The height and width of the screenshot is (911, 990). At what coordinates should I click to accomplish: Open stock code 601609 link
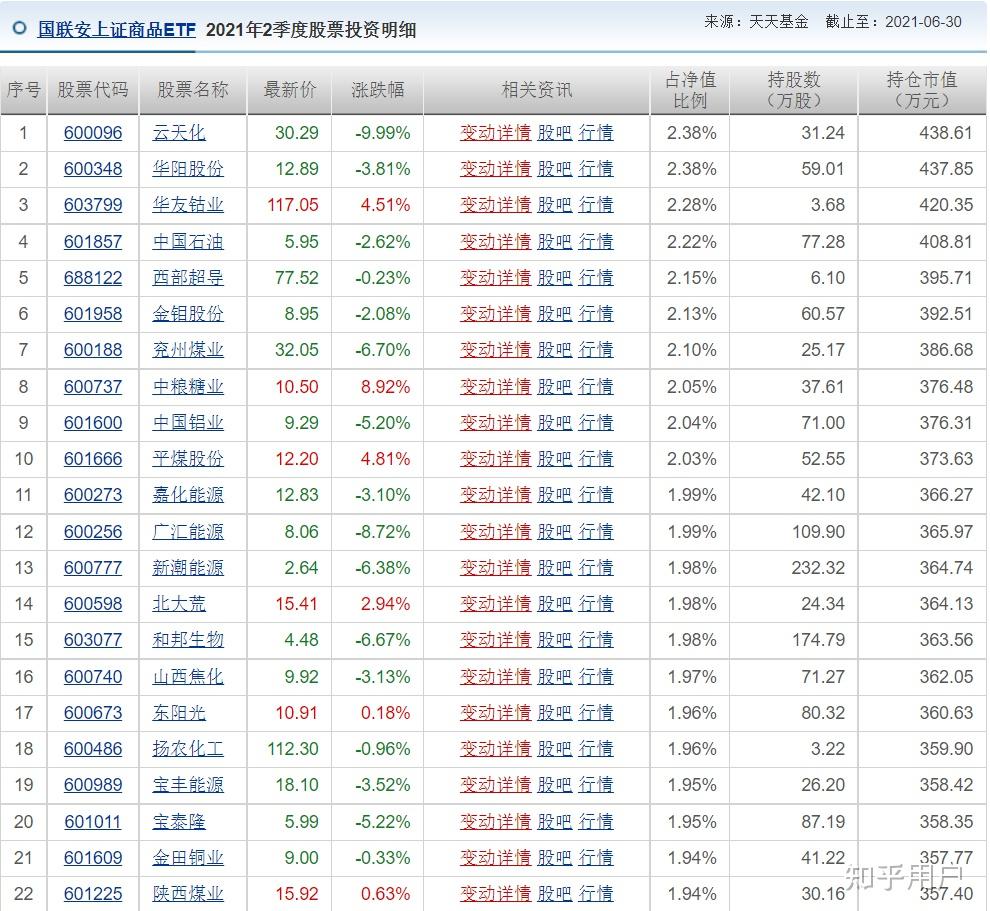pyautogui.click(x=93, y=857)
